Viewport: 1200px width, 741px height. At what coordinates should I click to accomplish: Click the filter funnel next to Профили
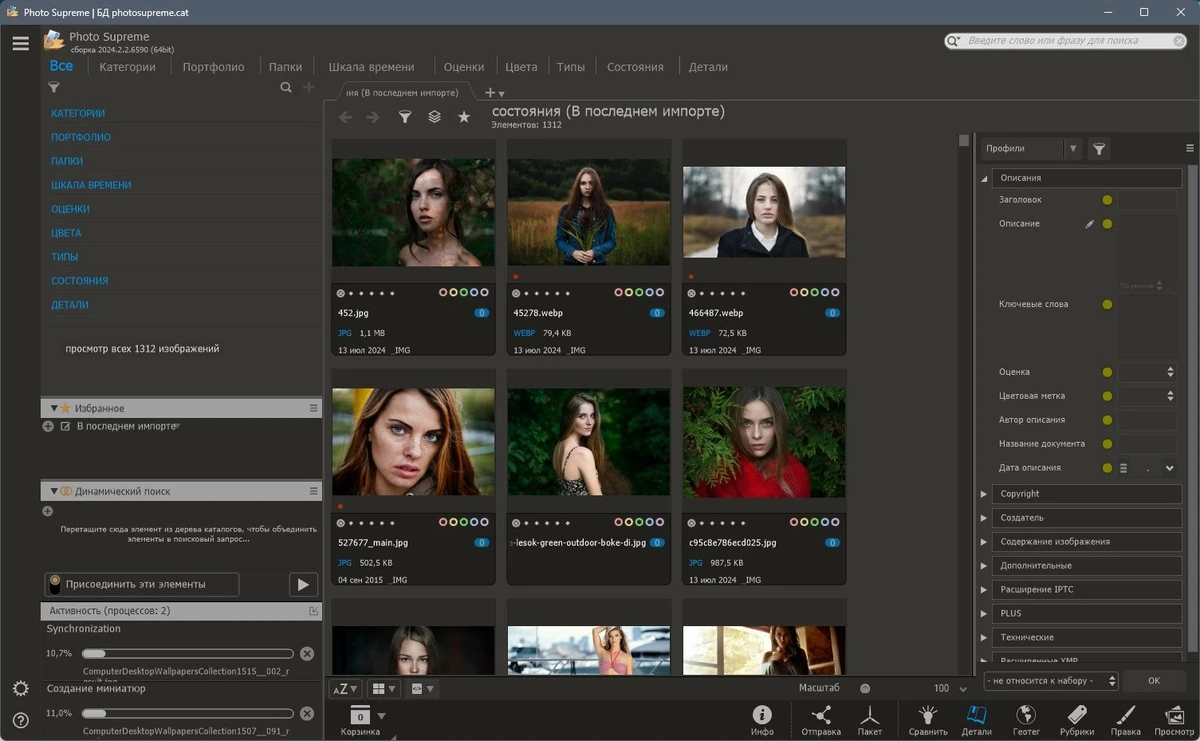point(1099,149)
